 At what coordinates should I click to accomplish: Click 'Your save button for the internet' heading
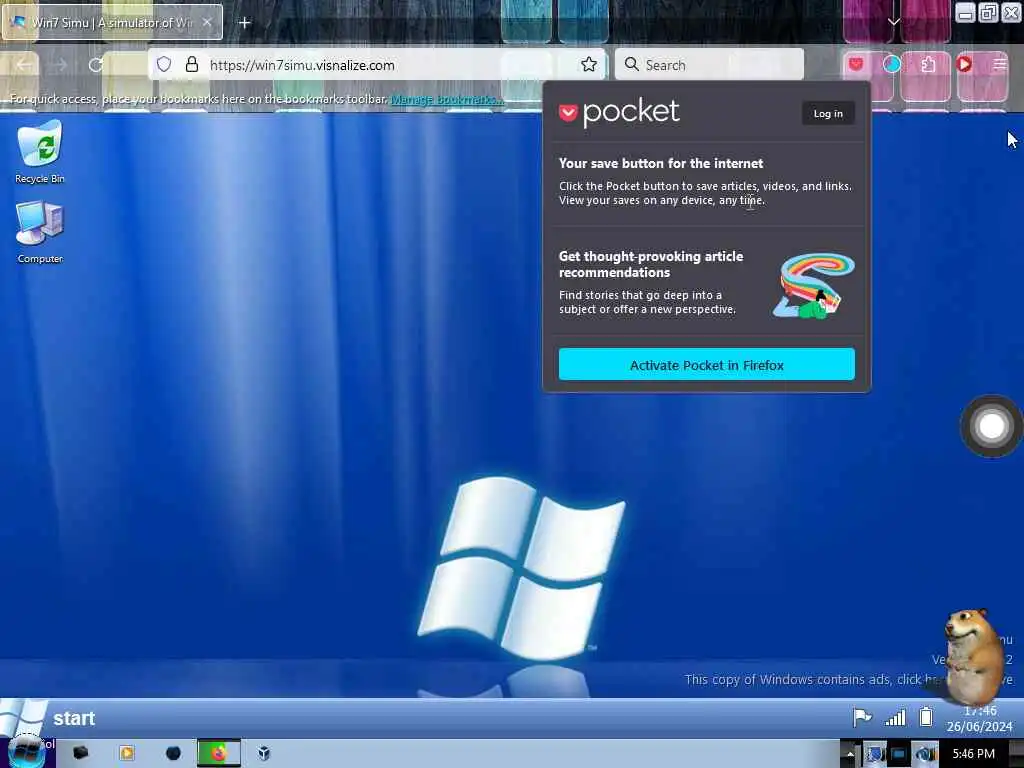click(x=661, y=163)
